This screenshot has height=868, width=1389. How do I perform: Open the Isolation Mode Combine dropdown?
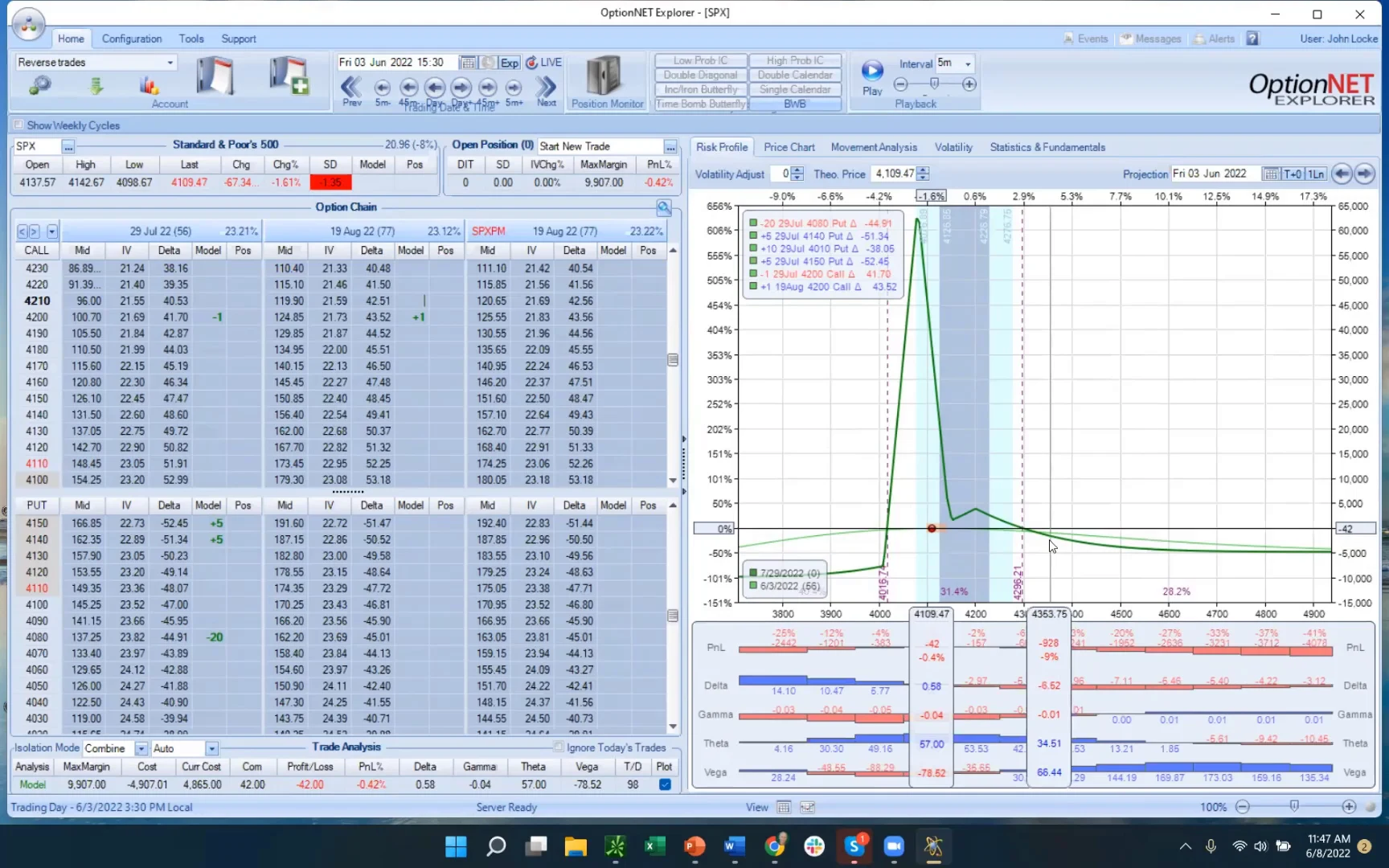tap(141, 749)
